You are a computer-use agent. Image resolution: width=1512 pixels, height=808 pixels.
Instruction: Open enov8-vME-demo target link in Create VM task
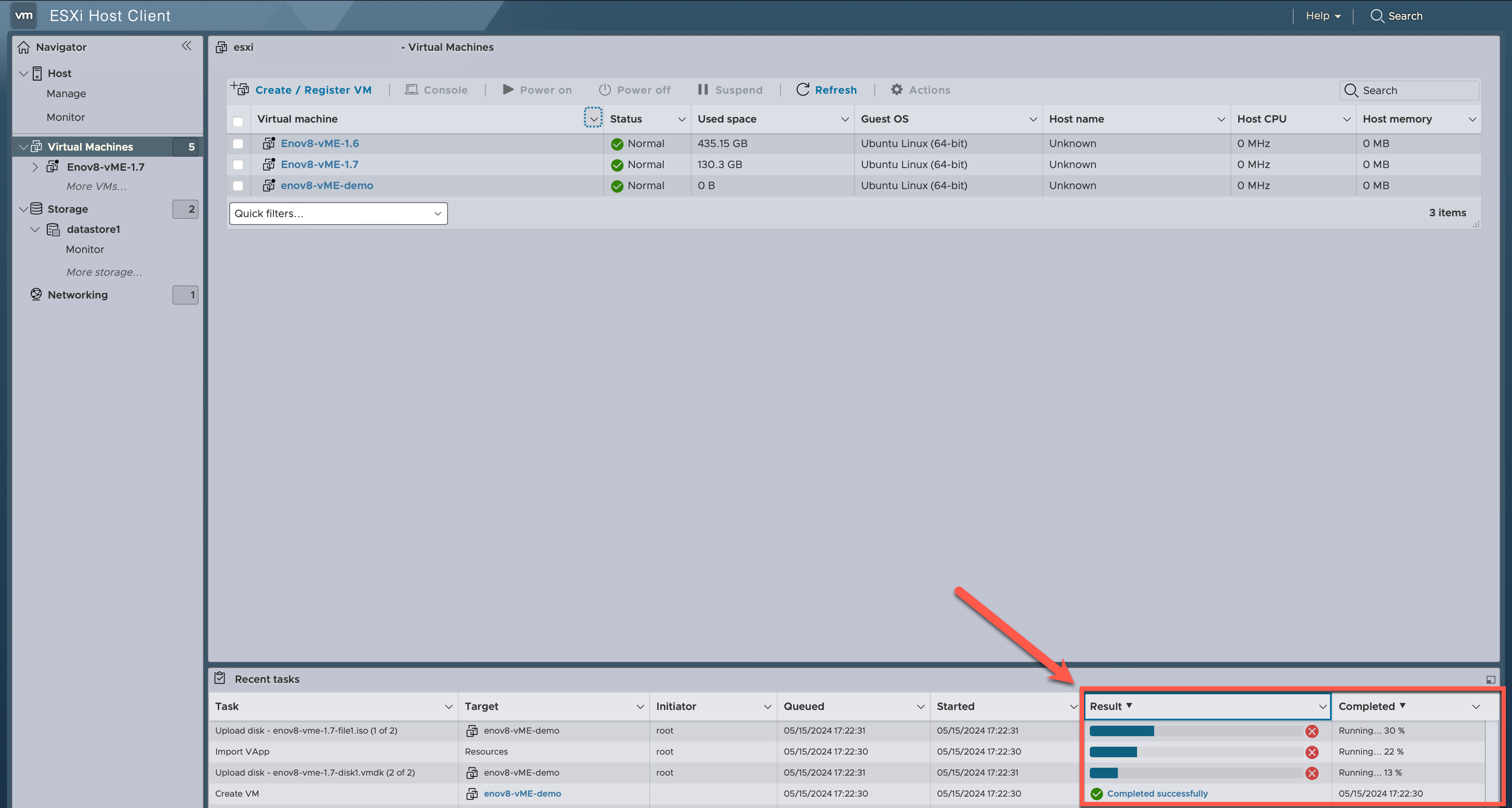pos(522,793)
